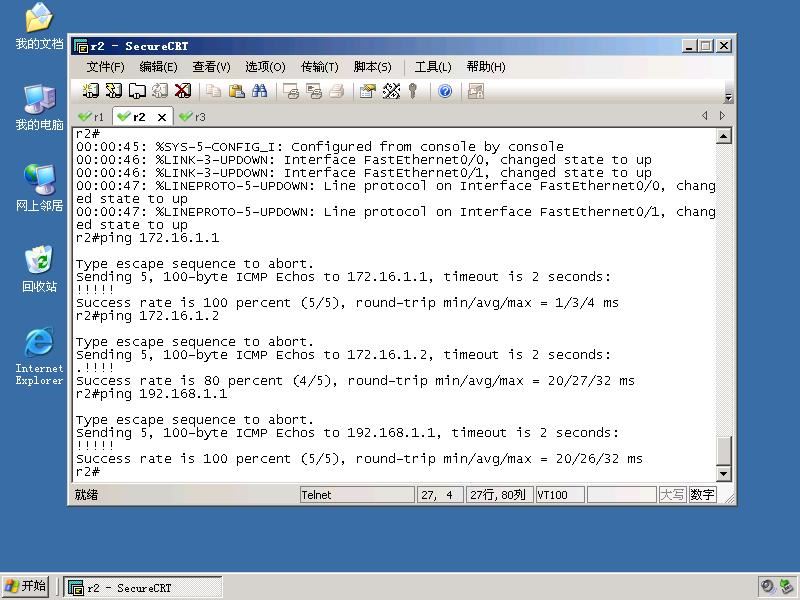800x600 pixels.
Task: Click the 开始 Start button
Action: (26, 586)
